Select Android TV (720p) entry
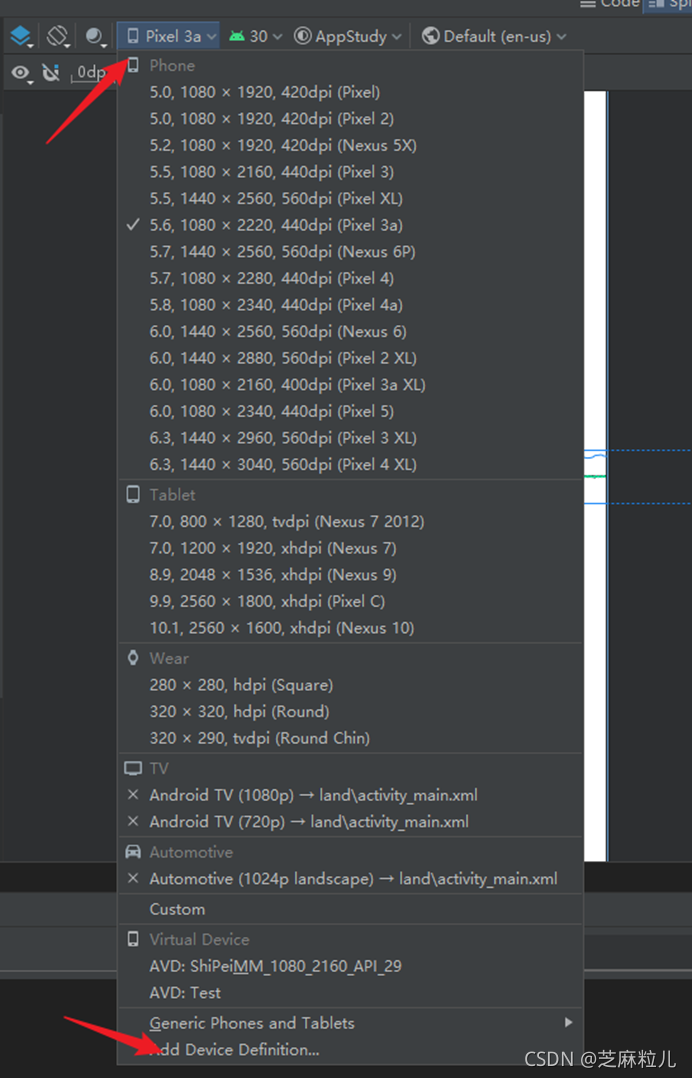 click(x=350, y=822)
